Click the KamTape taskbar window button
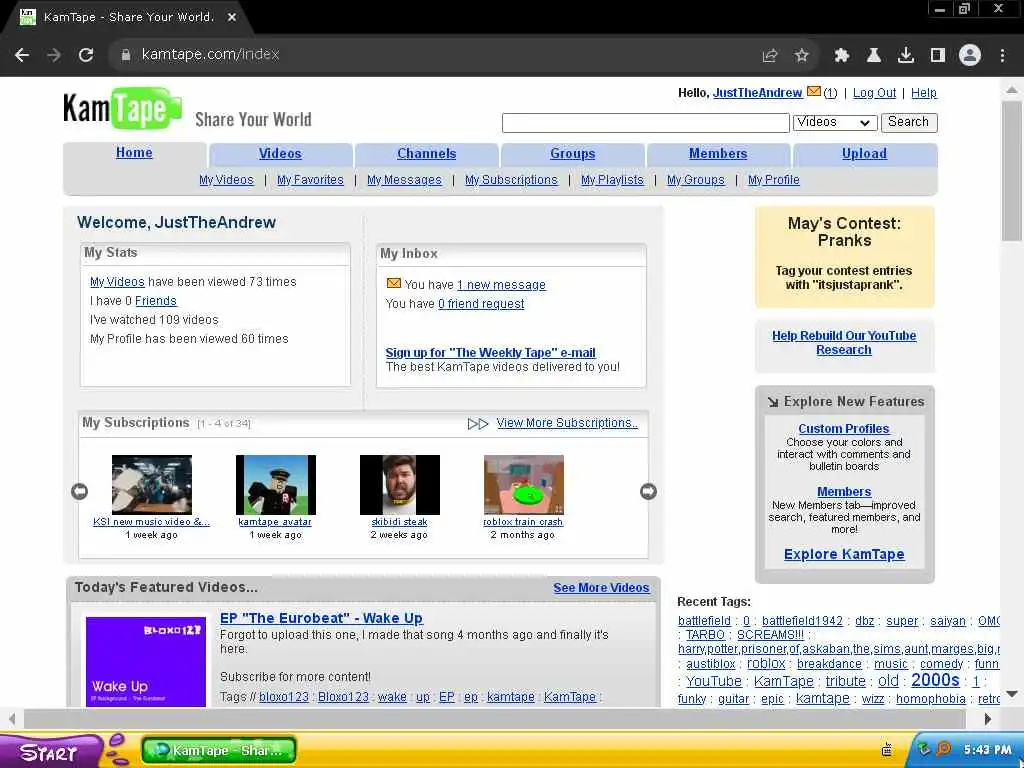 pos(219,750)
